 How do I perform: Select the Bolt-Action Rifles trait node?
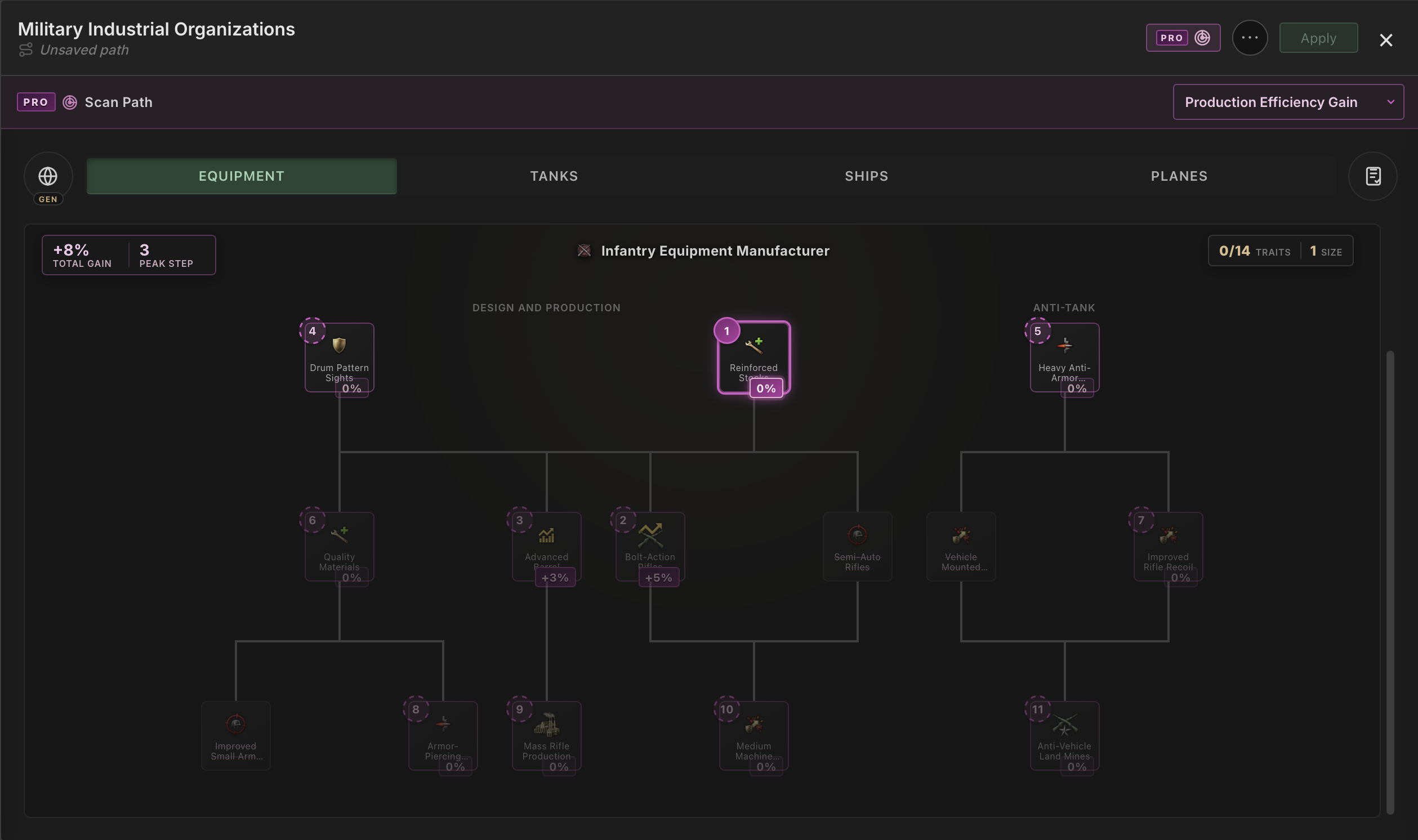point(650,546)
